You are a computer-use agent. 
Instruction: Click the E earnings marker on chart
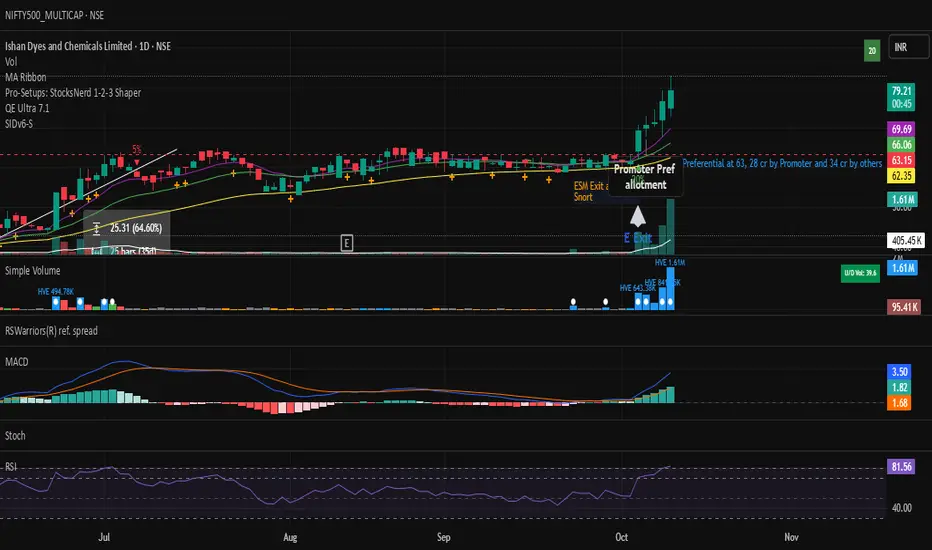[x=347, y=243]
